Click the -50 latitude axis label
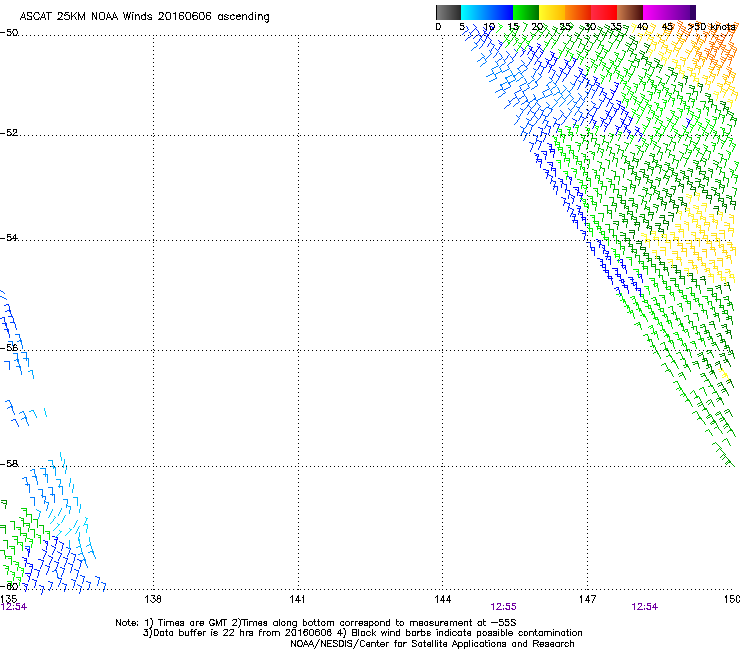The width and height of the screenshot is (740, 650). pos(9,33)
